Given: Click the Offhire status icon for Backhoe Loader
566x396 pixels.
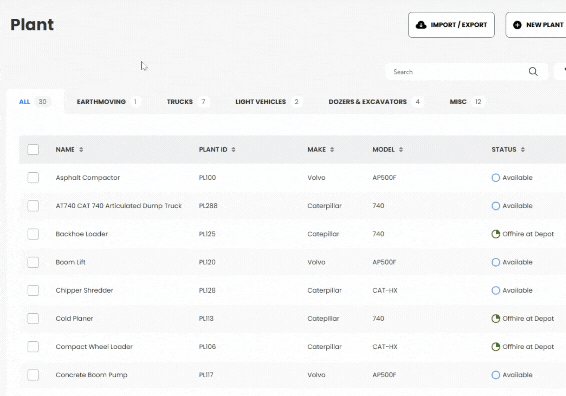Looking at the screenshot, I should (496, 234).
